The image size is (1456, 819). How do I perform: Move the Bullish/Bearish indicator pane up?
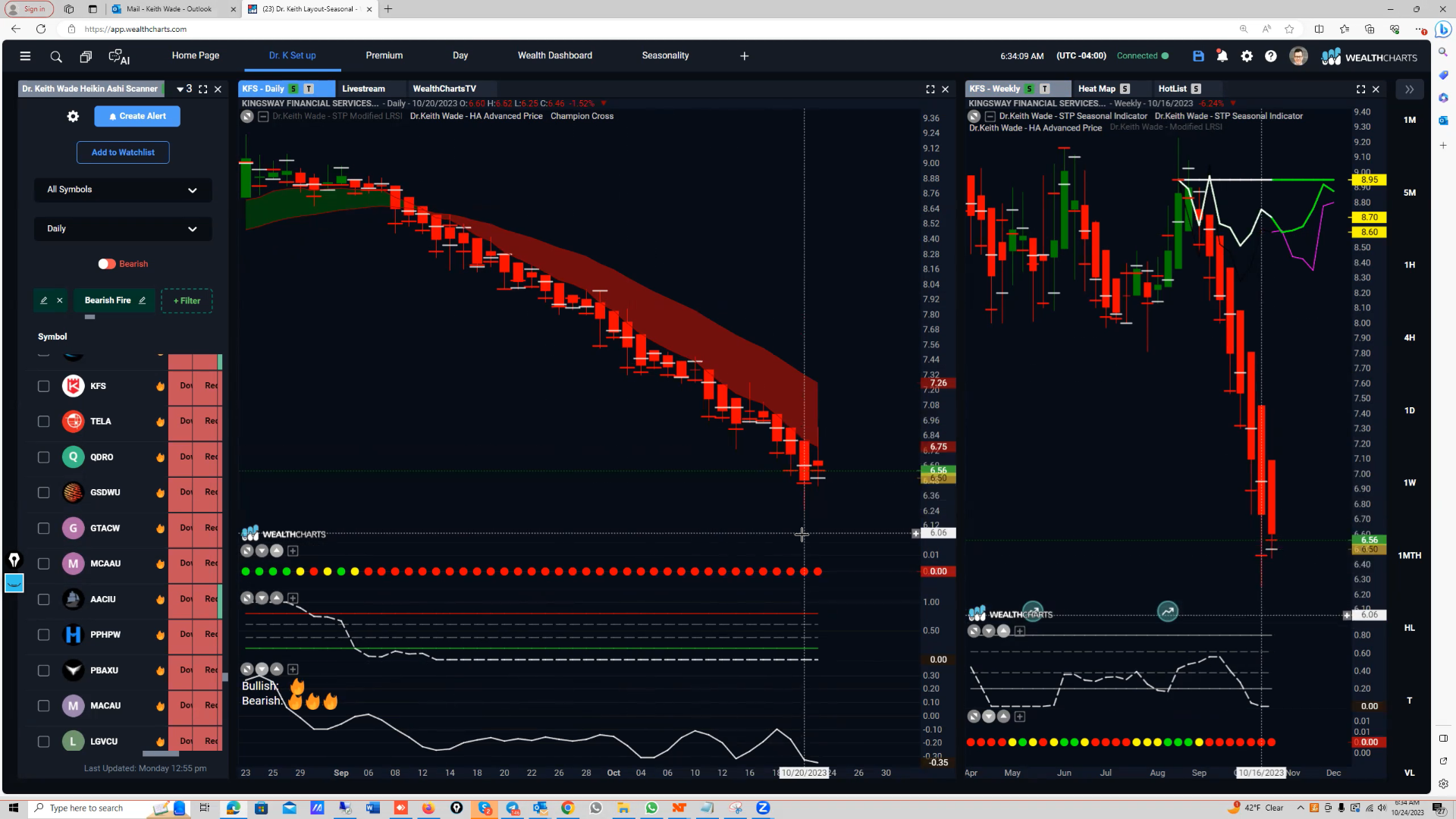coord(277,669)
